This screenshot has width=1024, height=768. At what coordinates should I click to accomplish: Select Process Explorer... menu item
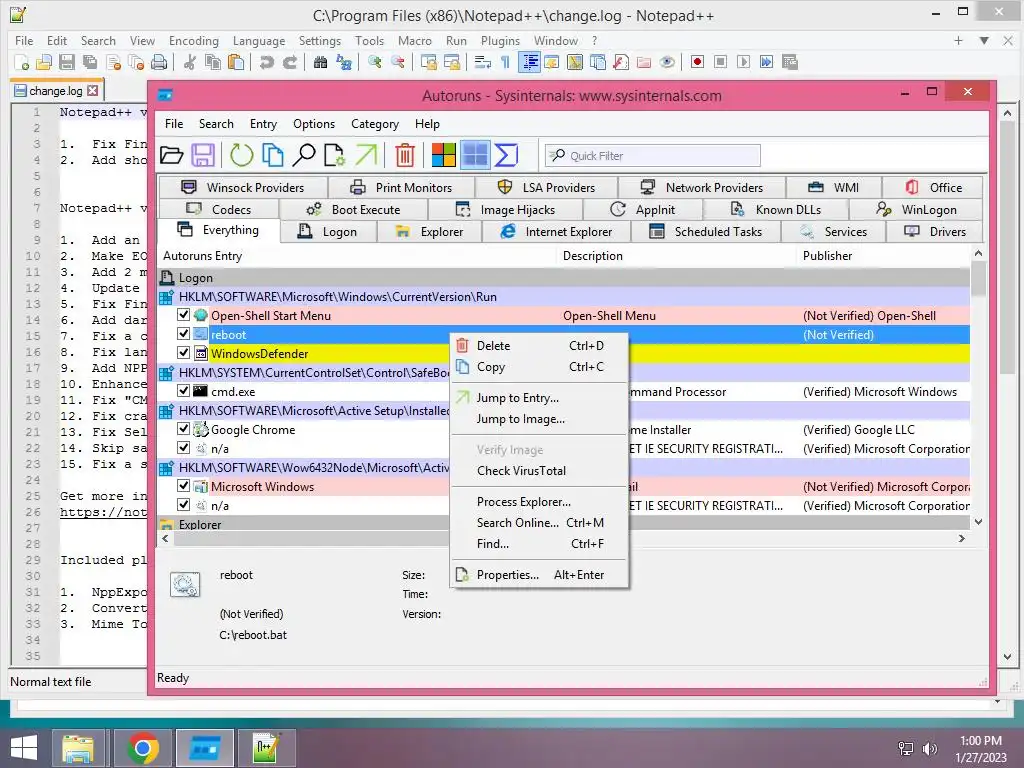pos(539,502)
